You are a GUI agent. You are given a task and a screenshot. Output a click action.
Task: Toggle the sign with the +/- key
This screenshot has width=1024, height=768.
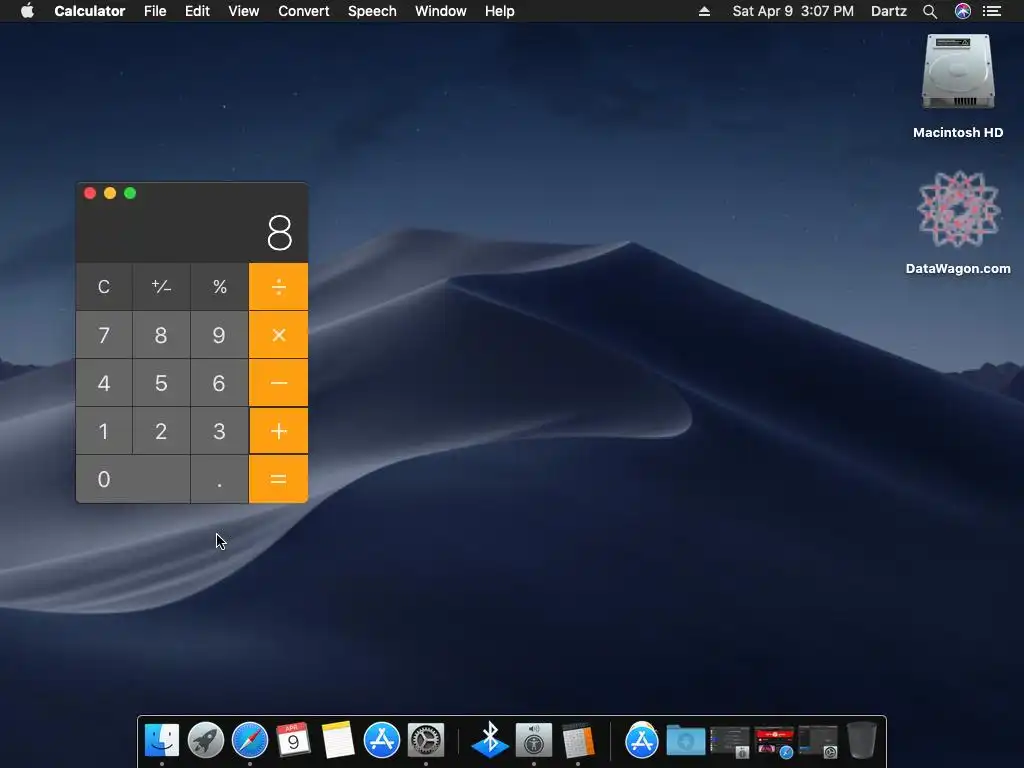(161, 287)
